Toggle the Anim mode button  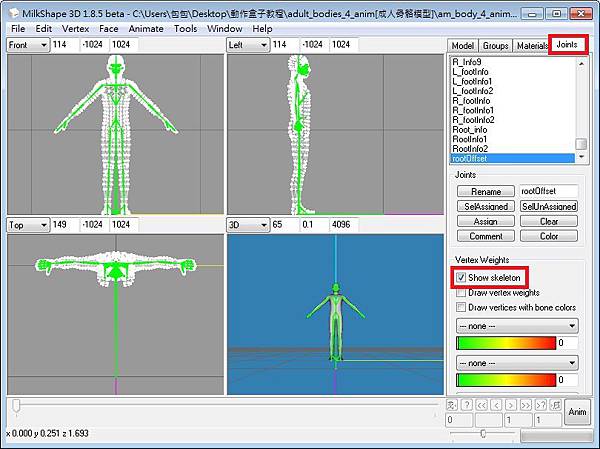pyautogui.click(x=577, y=412)
